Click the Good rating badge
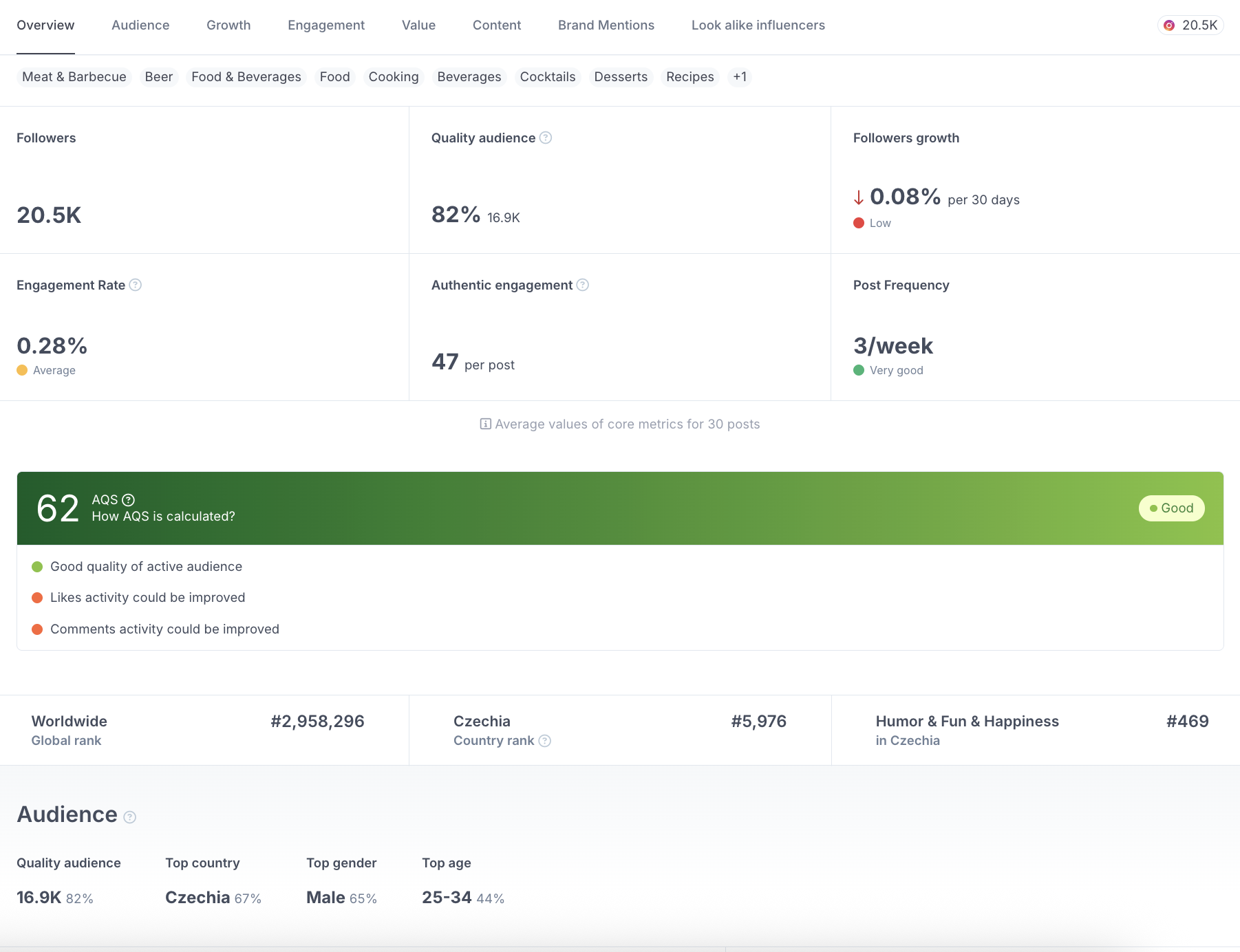1240x952 pixels. click(1171, 508)
